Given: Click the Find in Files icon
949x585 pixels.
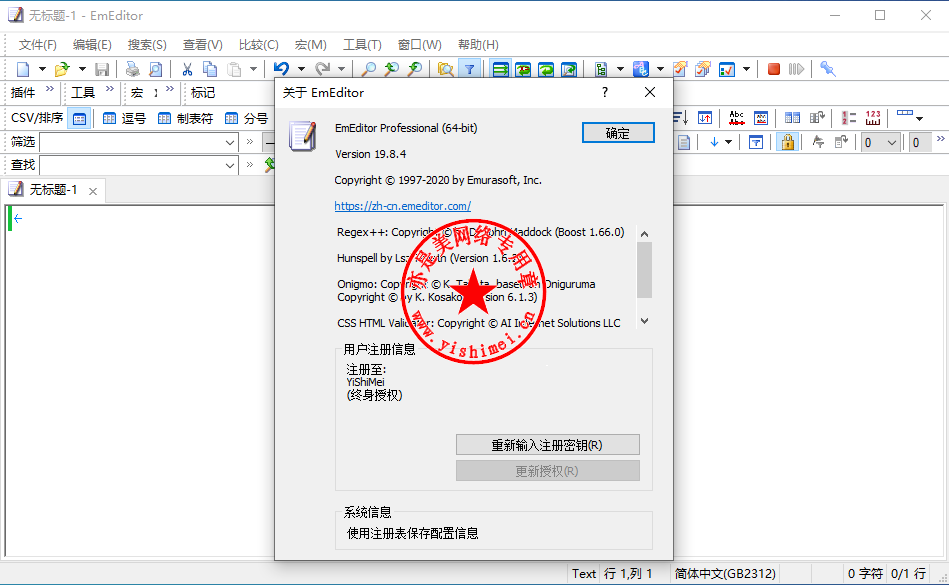Looking at the screenshot, I should point(445,69).
